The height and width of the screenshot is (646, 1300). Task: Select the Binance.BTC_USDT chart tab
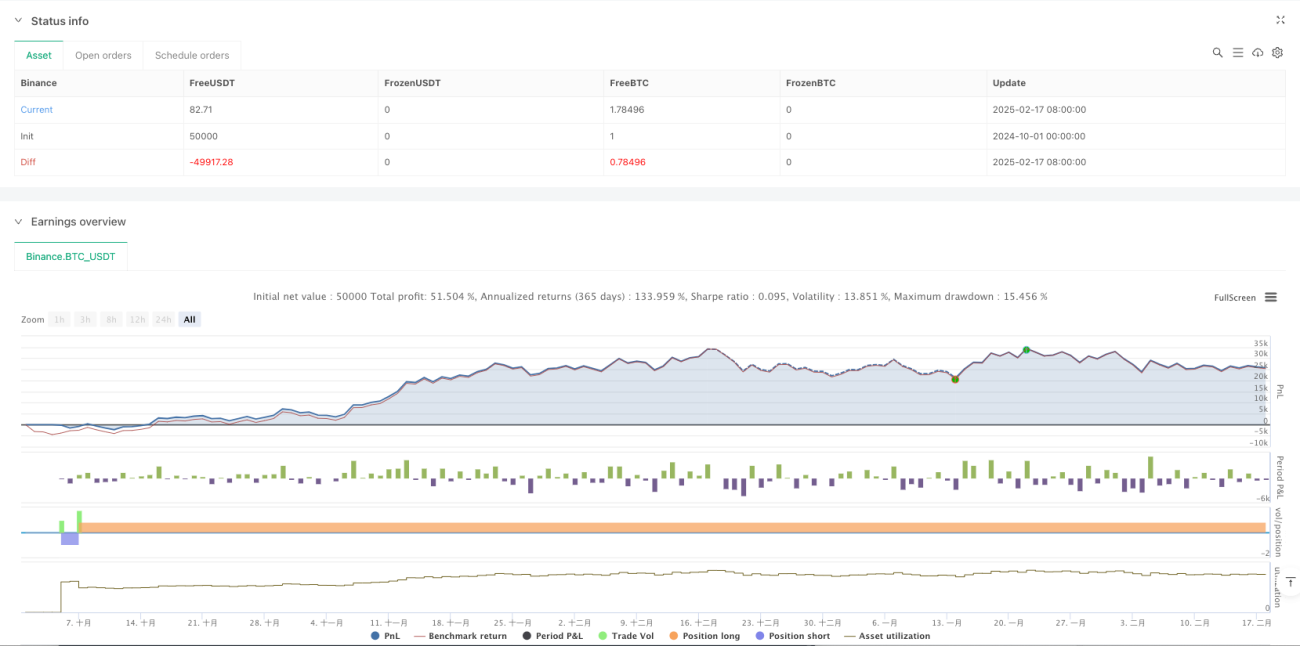71,257
